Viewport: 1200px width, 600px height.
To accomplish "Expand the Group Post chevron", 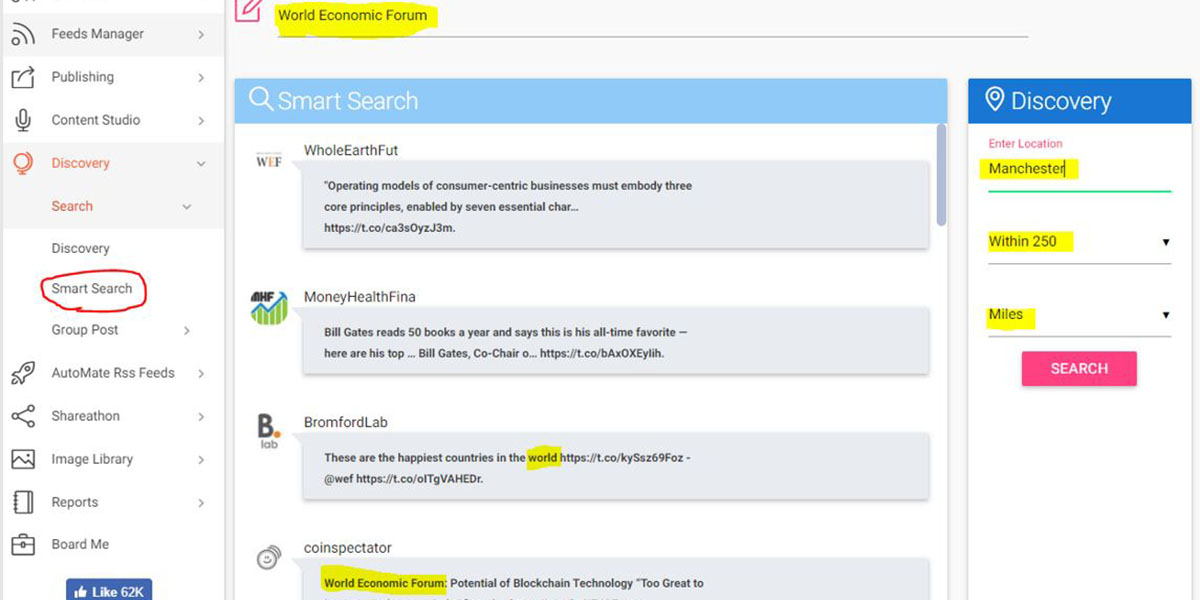I will (186, 331).
